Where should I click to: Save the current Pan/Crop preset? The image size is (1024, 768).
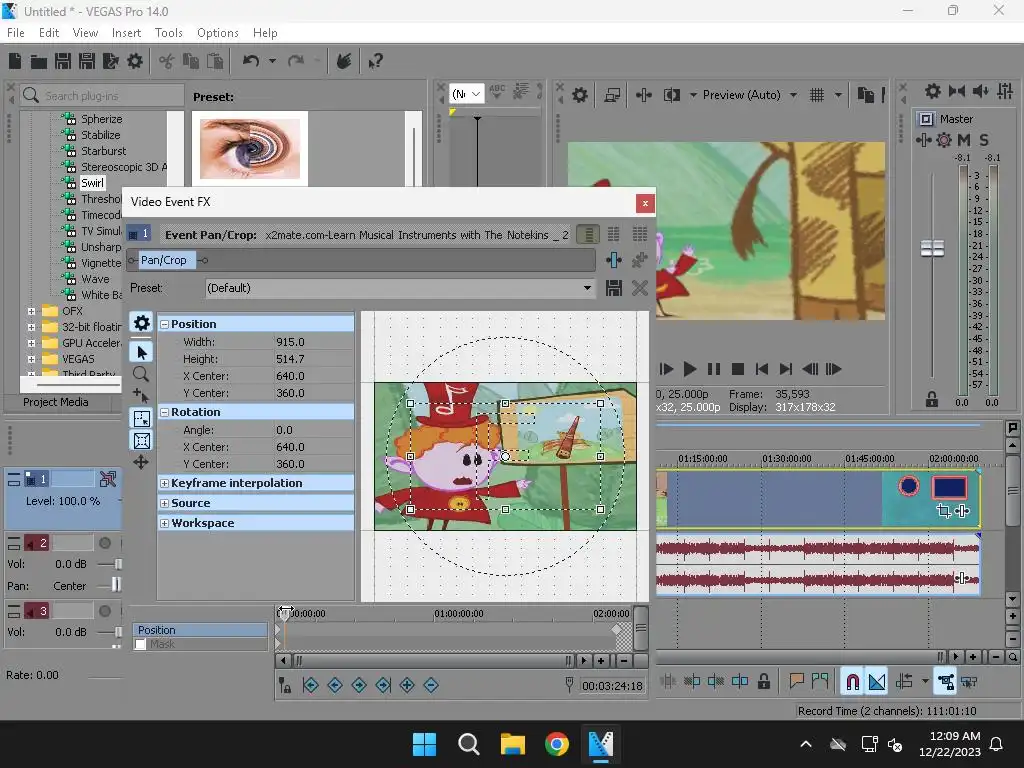click(x=614, y=288)
